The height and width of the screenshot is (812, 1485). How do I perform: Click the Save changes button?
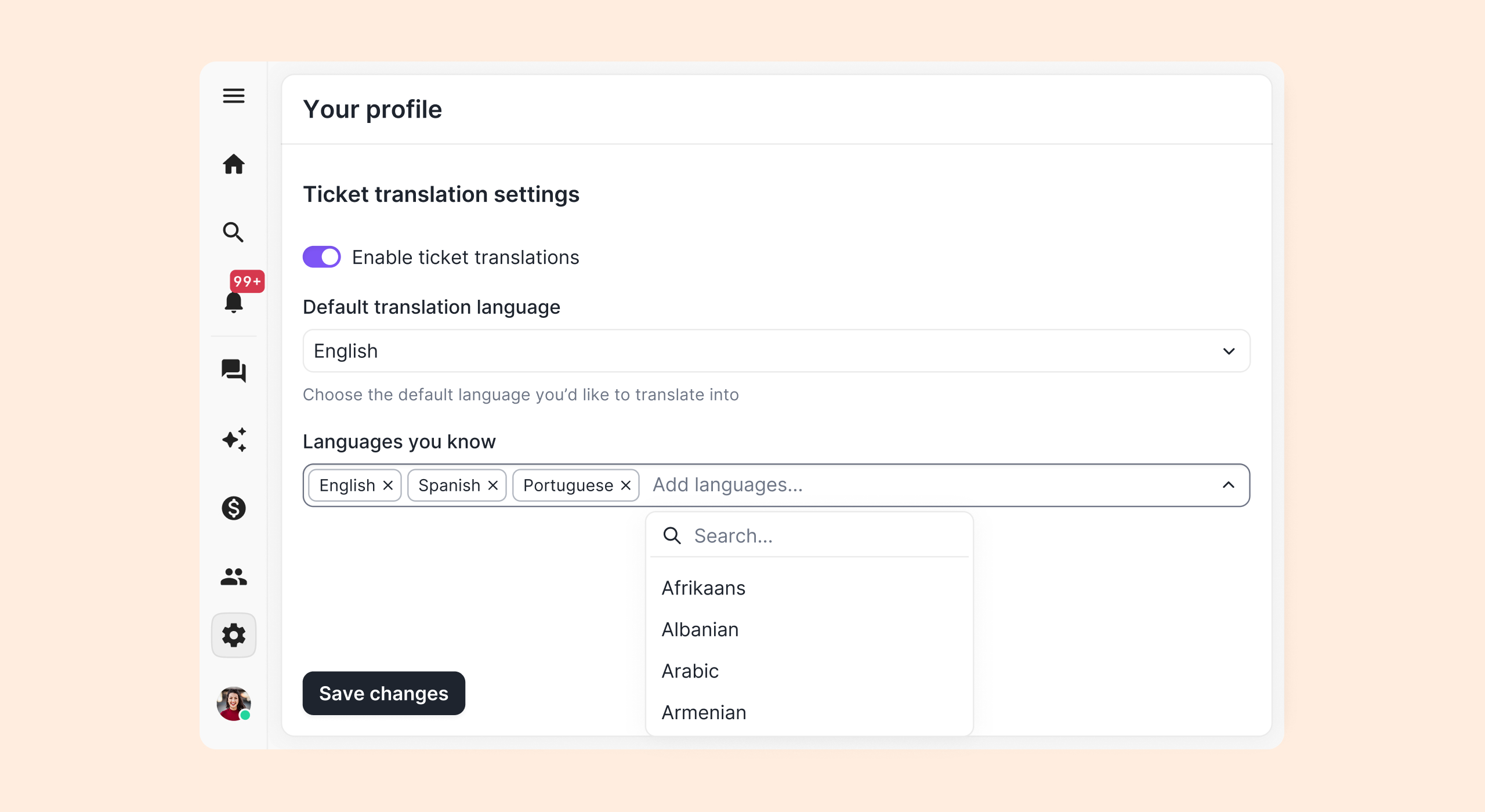pos(383,693)
